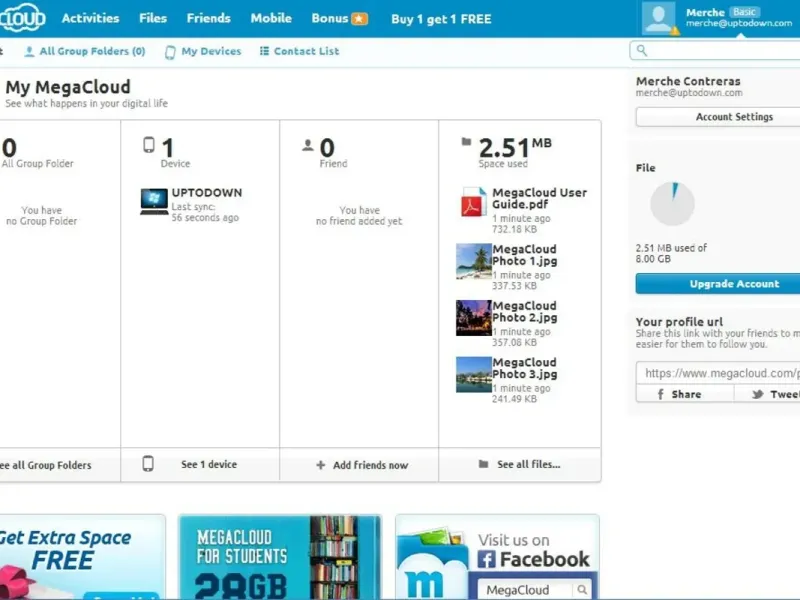Click the person icon next to the Friend count
This screenshot has width=800, height=600.
coord(308,145)
